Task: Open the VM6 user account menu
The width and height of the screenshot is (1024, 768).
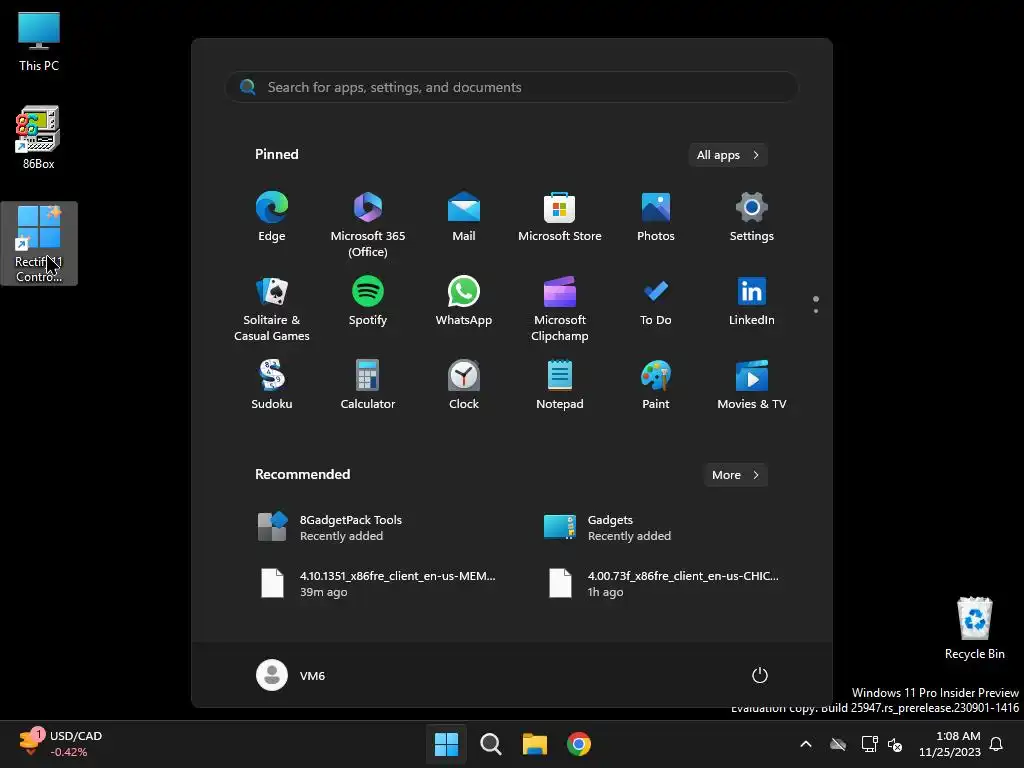Action: coord(291,675)
